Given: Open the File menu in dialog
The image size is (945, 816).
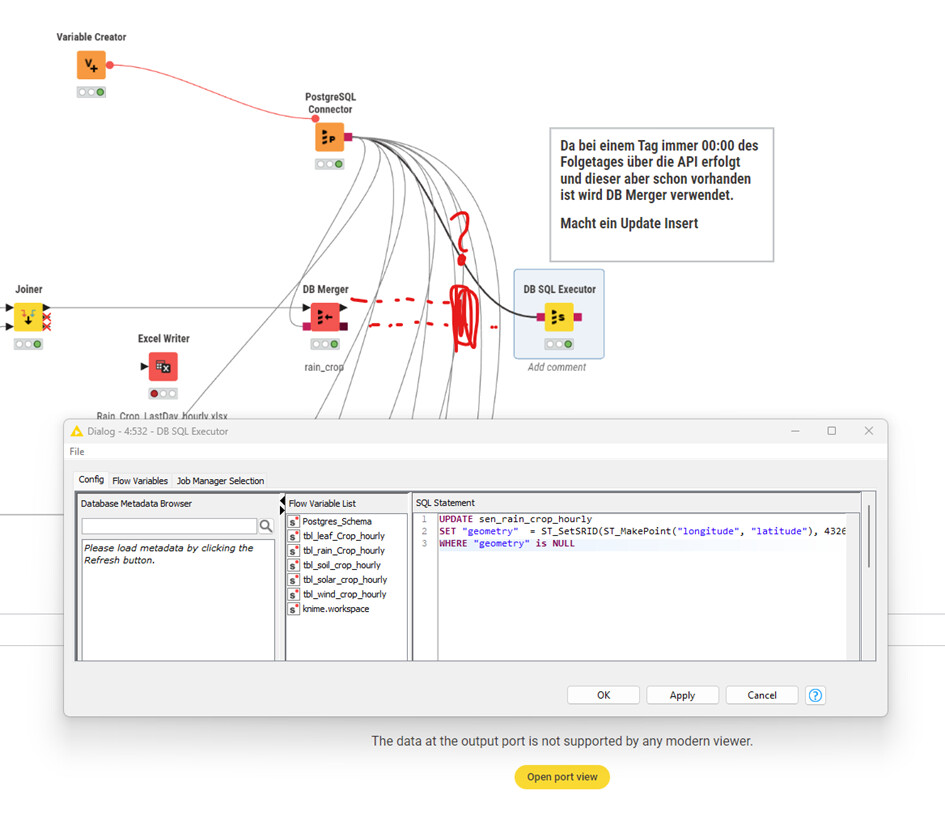Looking at the screenshot, I should (77, 452).
